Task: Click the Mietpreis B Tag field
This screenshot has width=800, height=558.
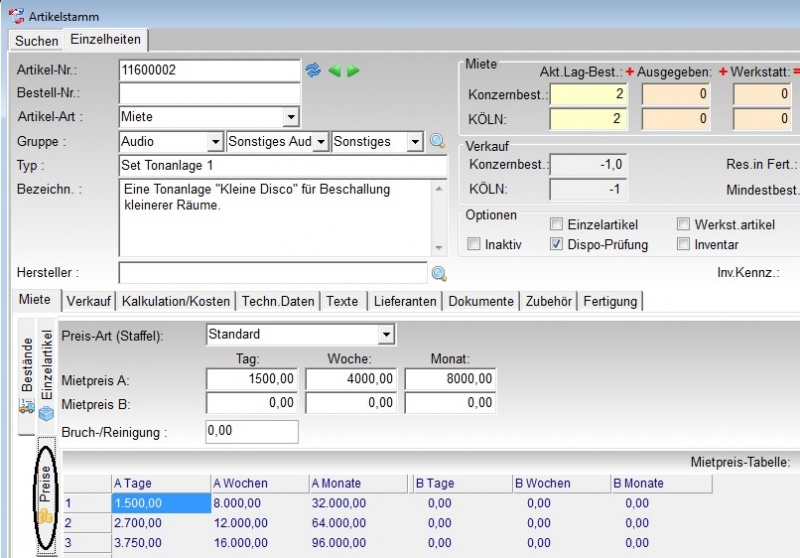Action: click(x=251, y=403)
